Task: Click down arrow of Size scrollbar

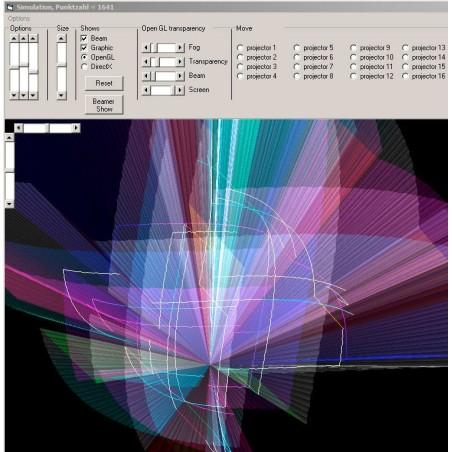Action: [61, 95]
